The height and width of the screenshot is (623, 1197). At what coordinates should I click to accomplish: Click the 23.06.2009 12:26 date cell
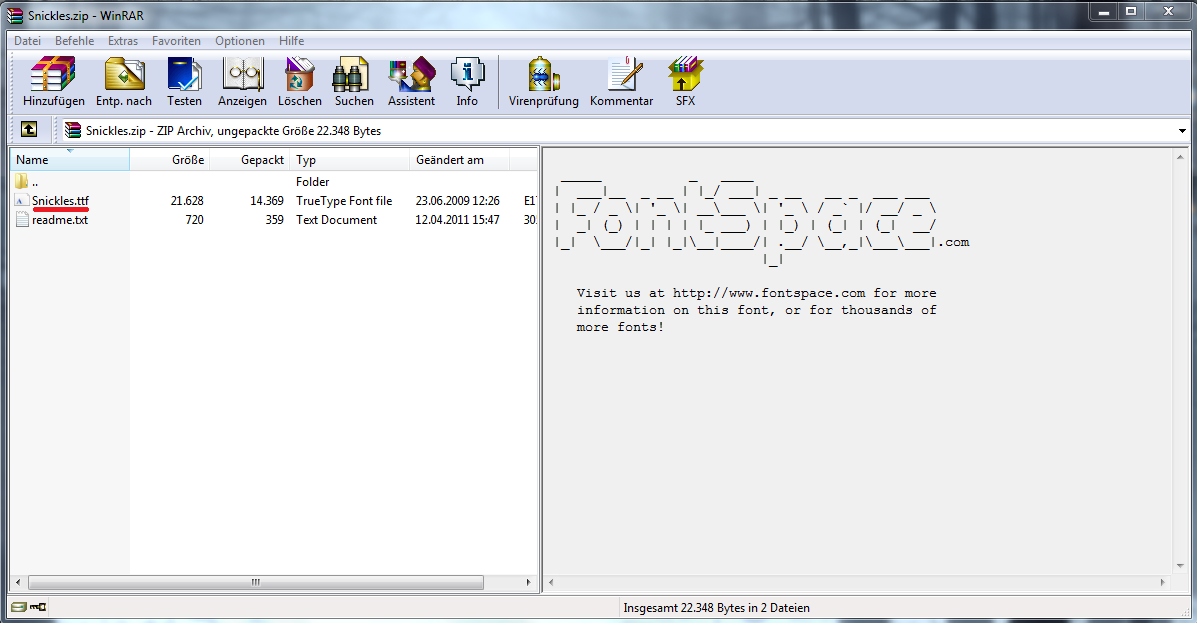pos(457,201)
